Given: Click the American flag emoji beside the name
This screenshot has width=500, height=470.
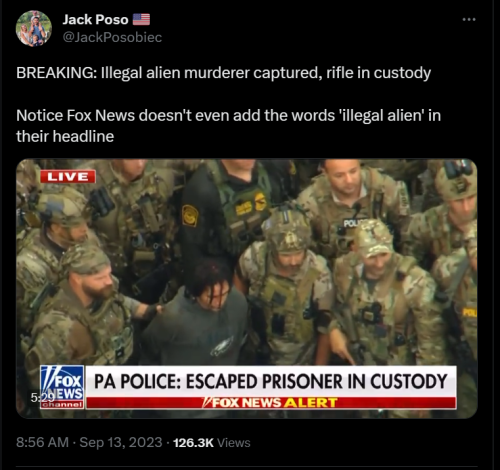Looking at the screenshot, I should [141, 19].
